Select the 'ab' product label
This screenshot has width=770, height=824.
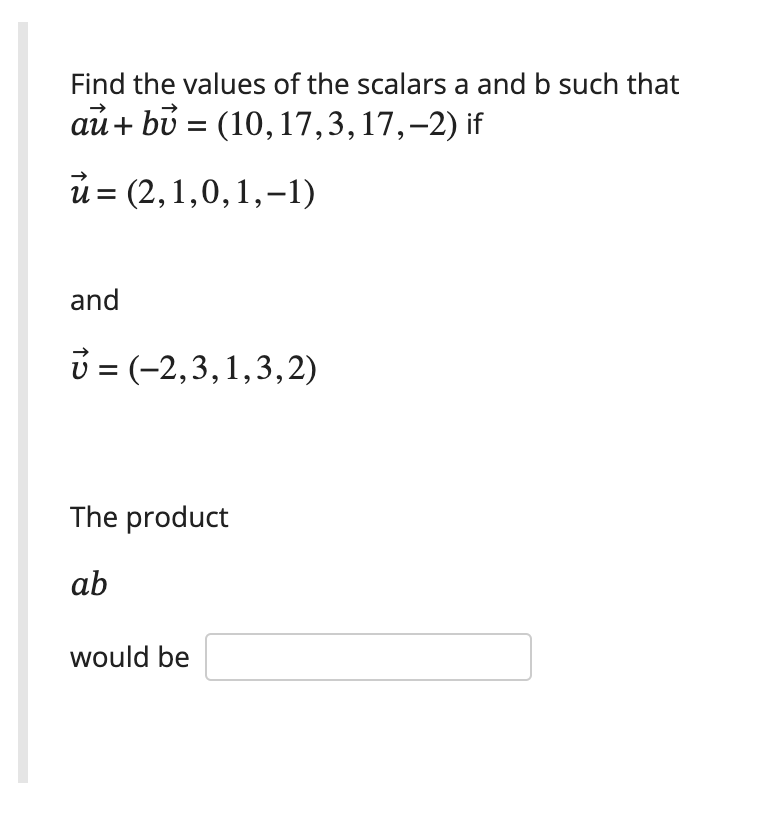click(x=88, y=584)
